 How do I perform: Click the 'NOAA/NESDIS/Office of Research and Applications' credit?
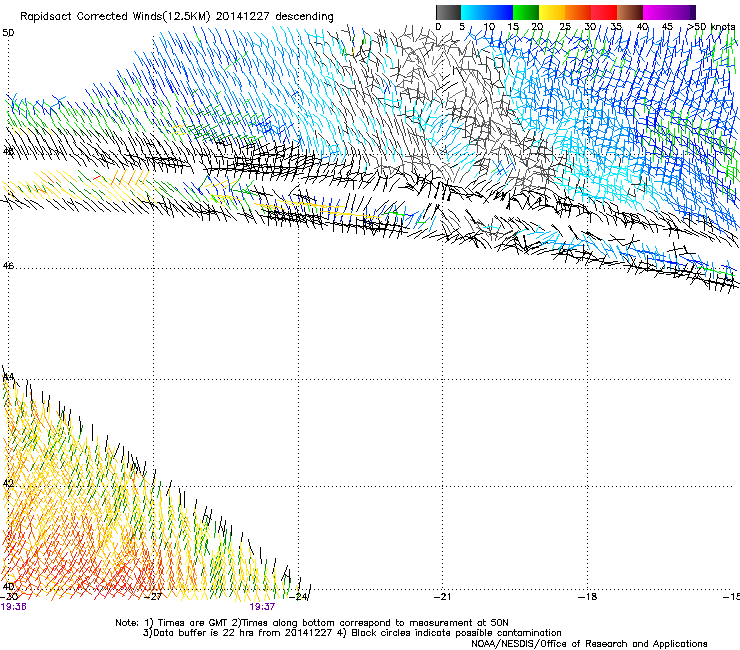[589, 644]
